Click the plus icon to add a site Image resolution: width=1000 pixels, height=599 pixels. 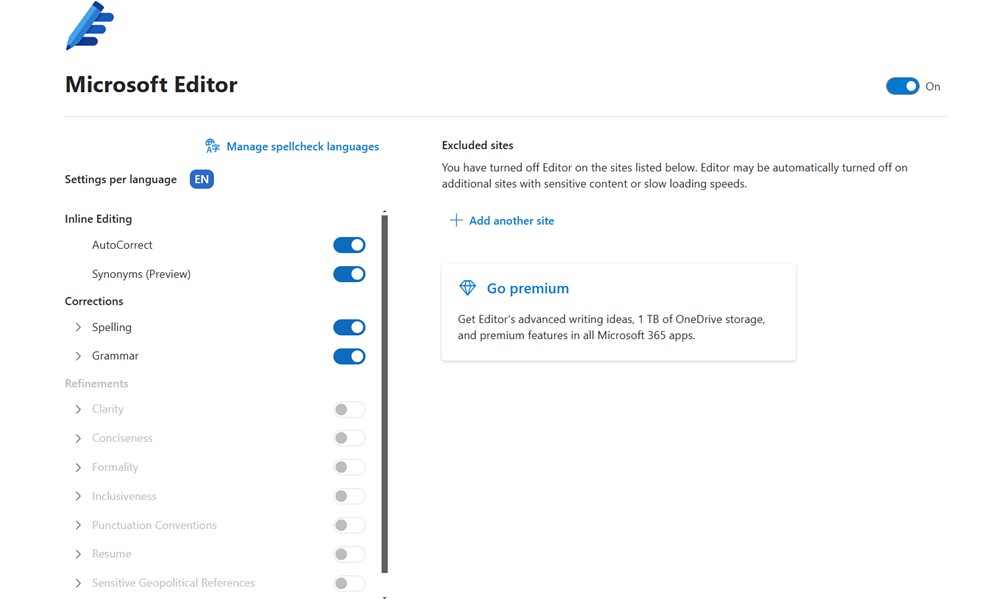tap(456, 220)
